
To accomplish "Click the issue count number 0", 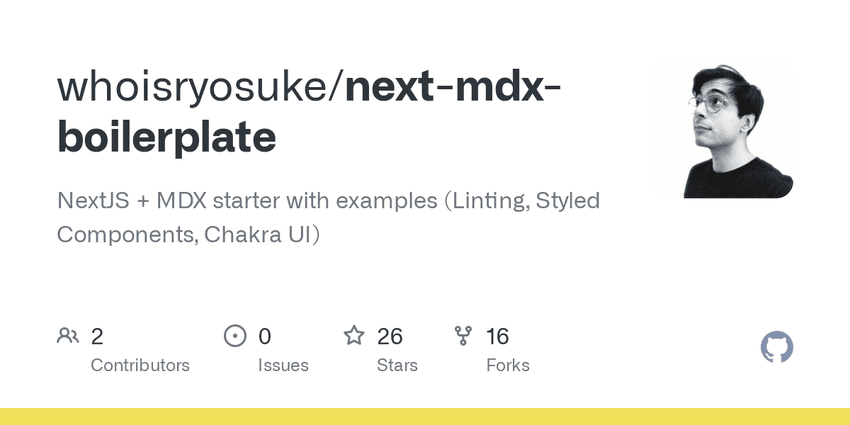I will coord(265,336).
